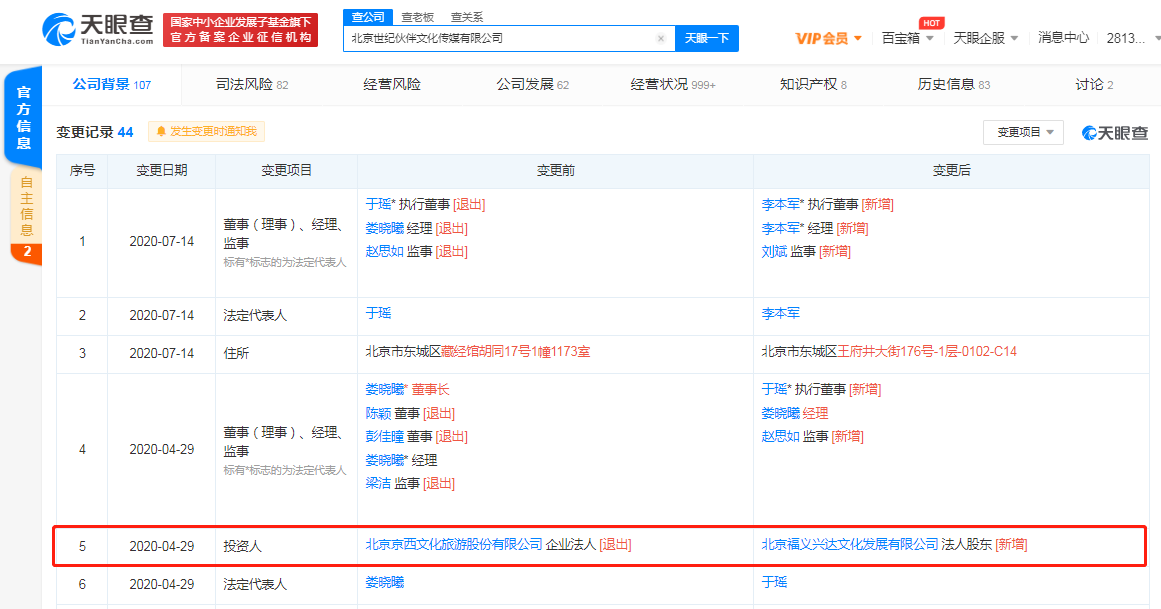
Task: Switch to the 查老板 search tab
Action: [x=418, y=17]
